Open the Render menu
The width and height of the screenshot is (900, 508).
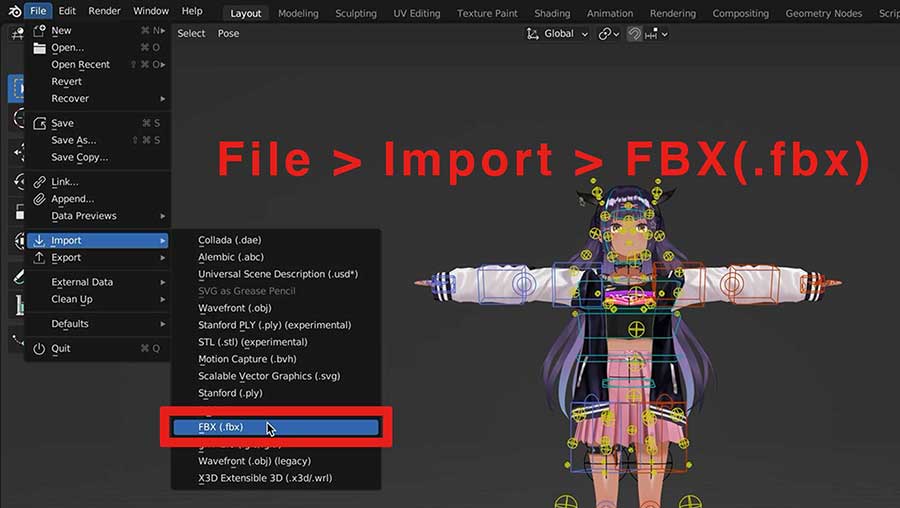104,11
